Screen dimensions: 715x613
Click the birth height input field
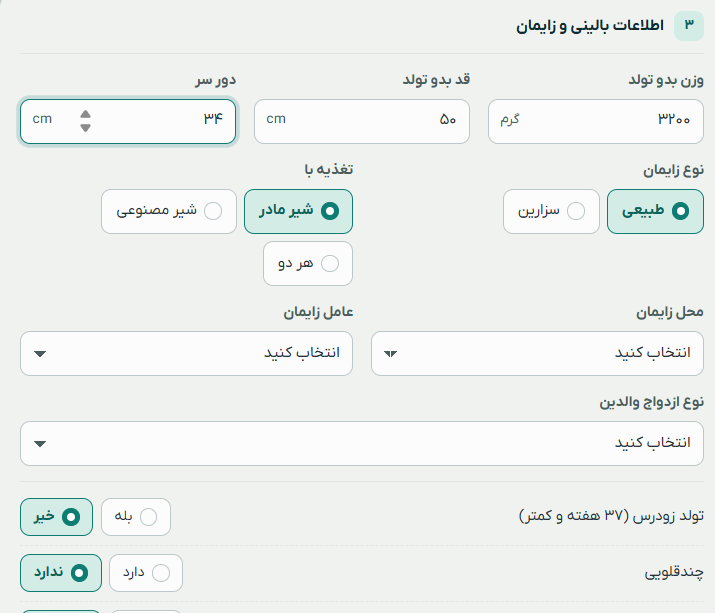coord(362,121)
